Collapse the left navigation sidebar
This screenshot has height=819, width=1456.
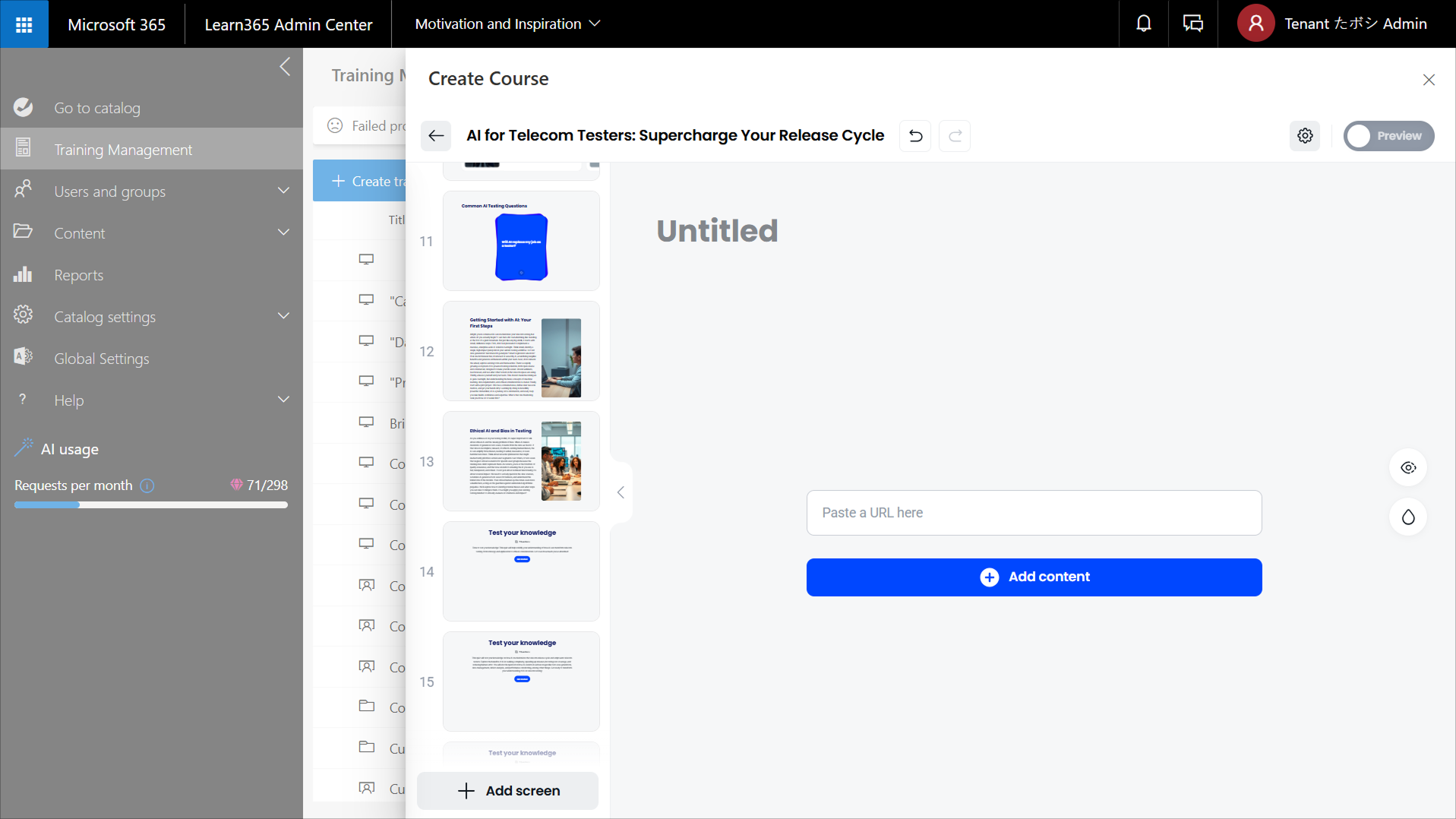tap(285, 67)
